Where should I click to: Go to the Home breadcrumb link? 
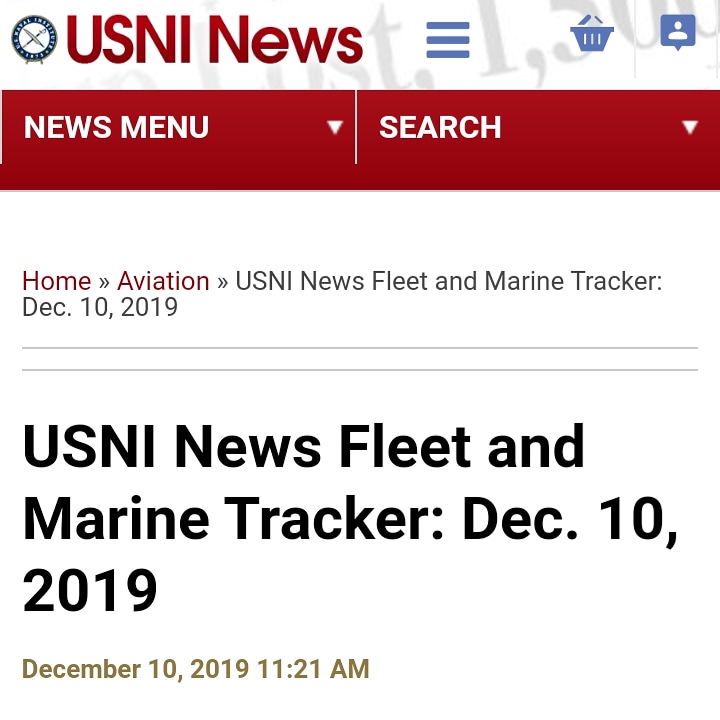(x=56, y=281)
